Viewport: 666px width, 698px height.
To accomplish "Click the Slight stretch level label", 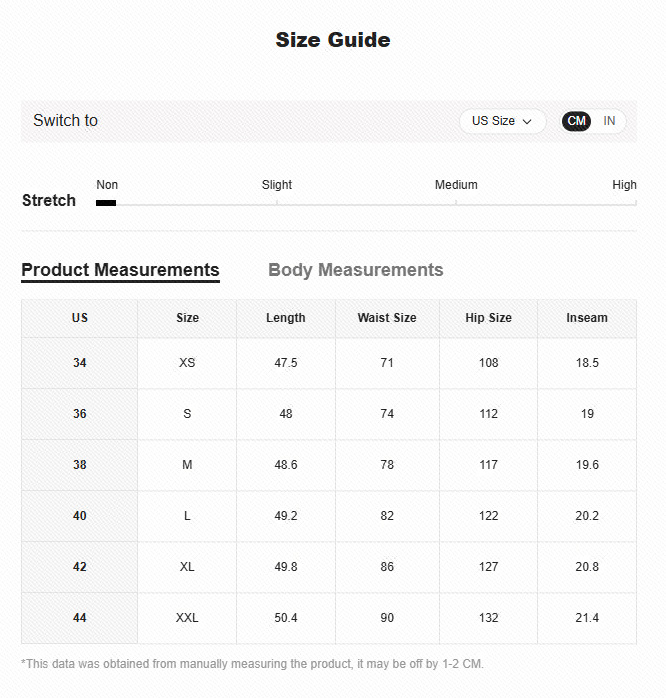I will click(x=277, y=185).
